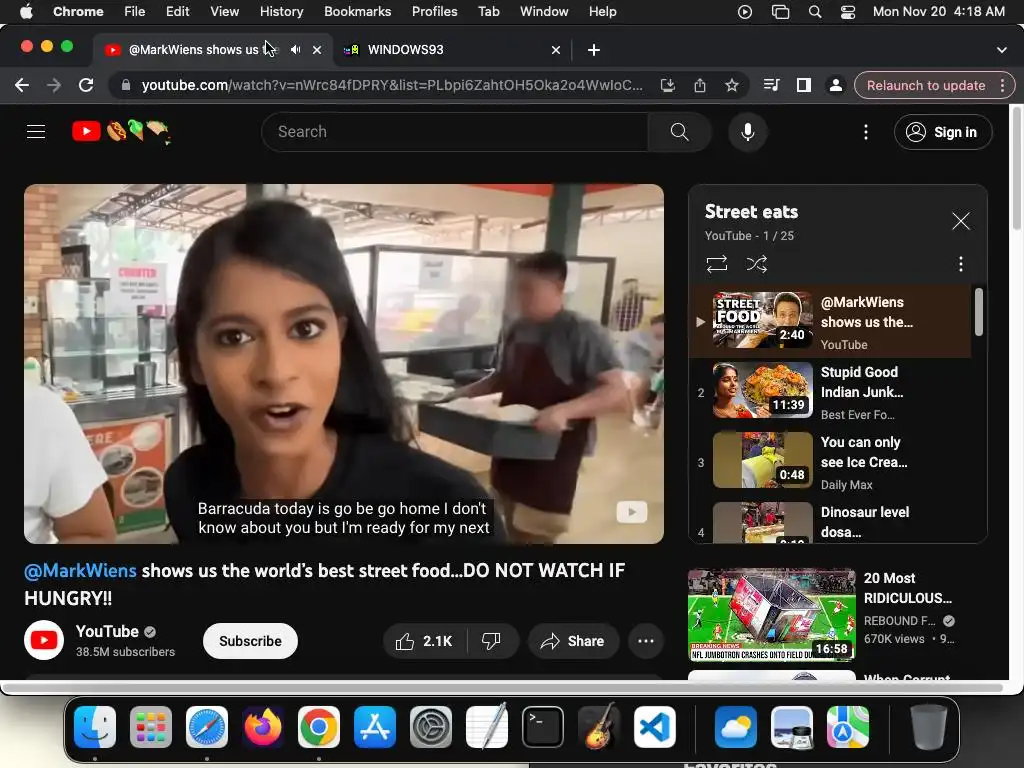View site information lock icon

pyautogui.click(x=126, y=86)
